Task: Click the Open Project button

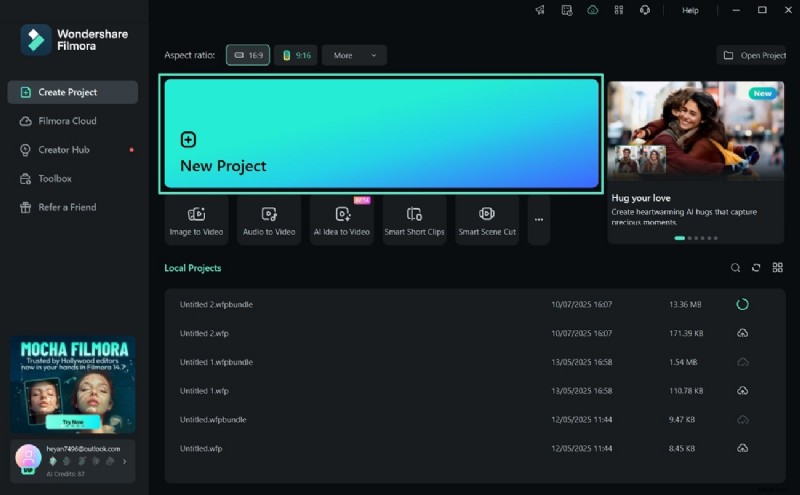Action: pyautogui.click(x=755, y=55)
